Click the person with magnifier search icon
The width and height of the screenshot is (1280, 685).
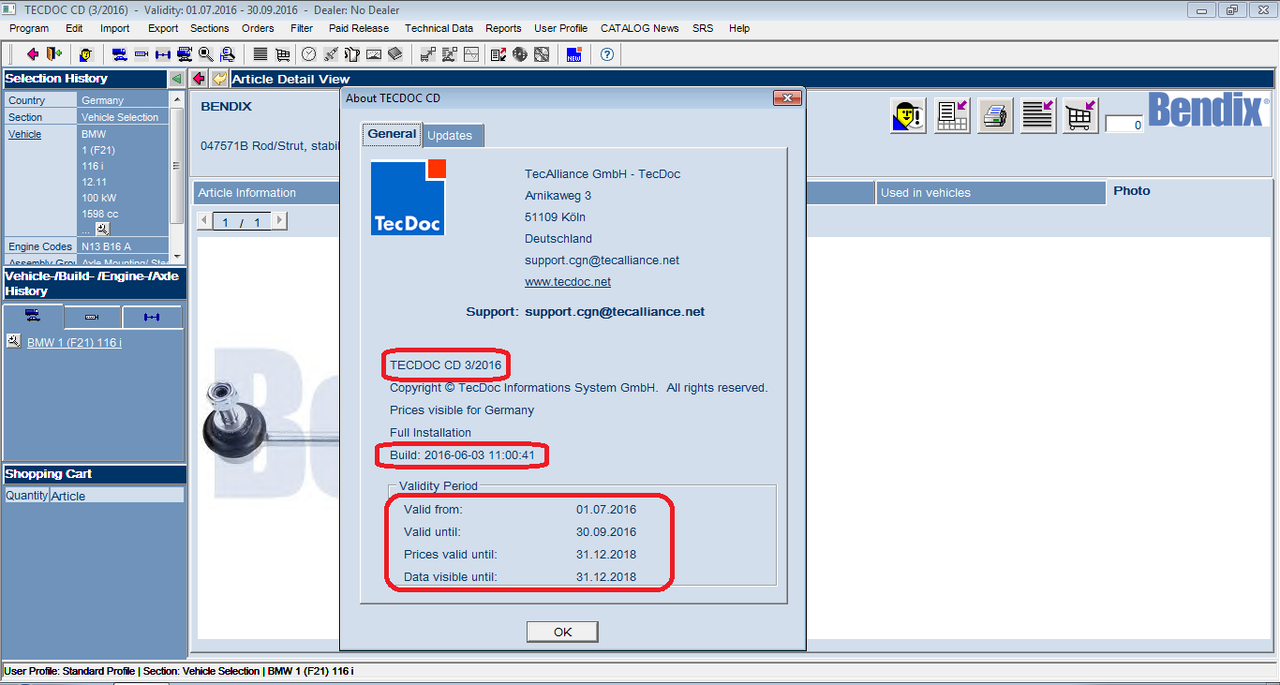[x=227, y=54]
